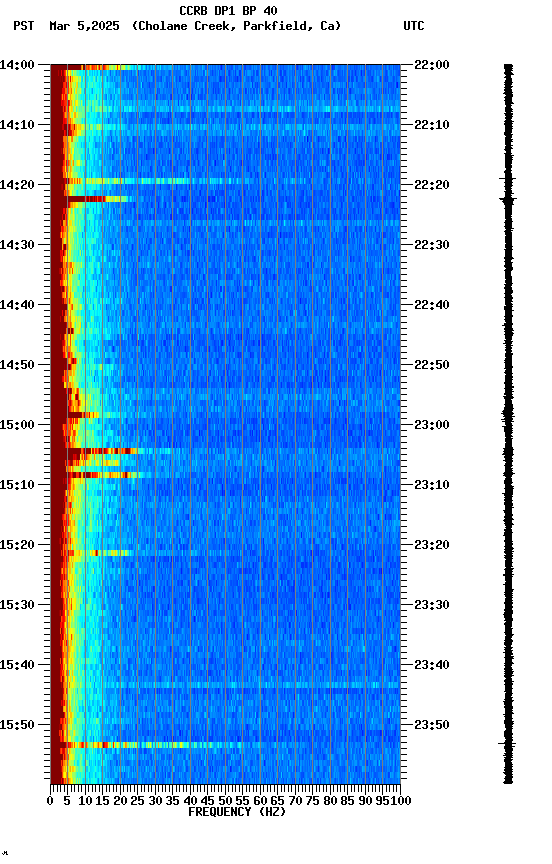Click the seismogram spike near 23:53 UTC
This screenshot has width=552, height=864.
507,744
